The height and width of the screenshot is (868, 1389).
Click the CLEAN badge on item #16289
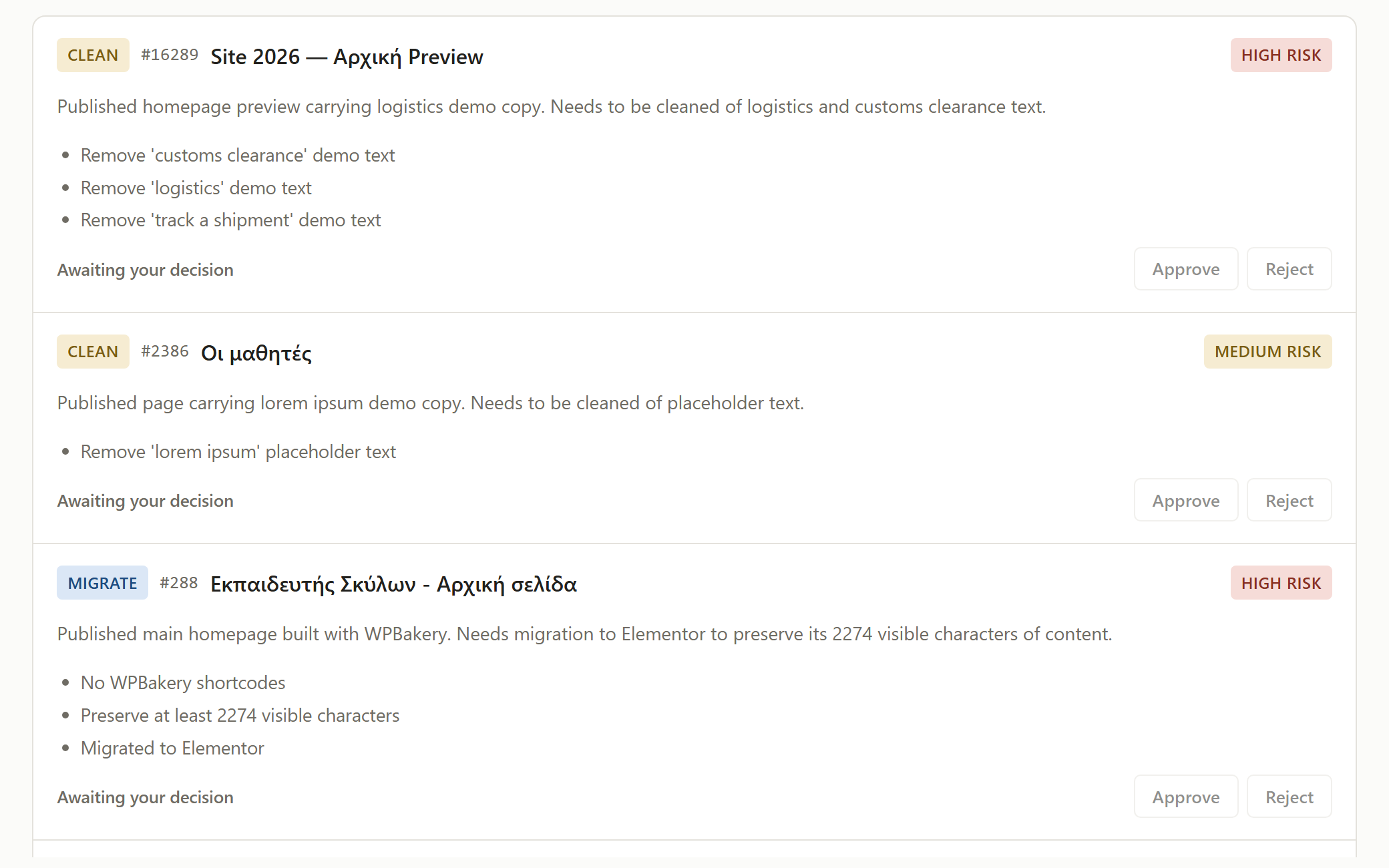93,55
